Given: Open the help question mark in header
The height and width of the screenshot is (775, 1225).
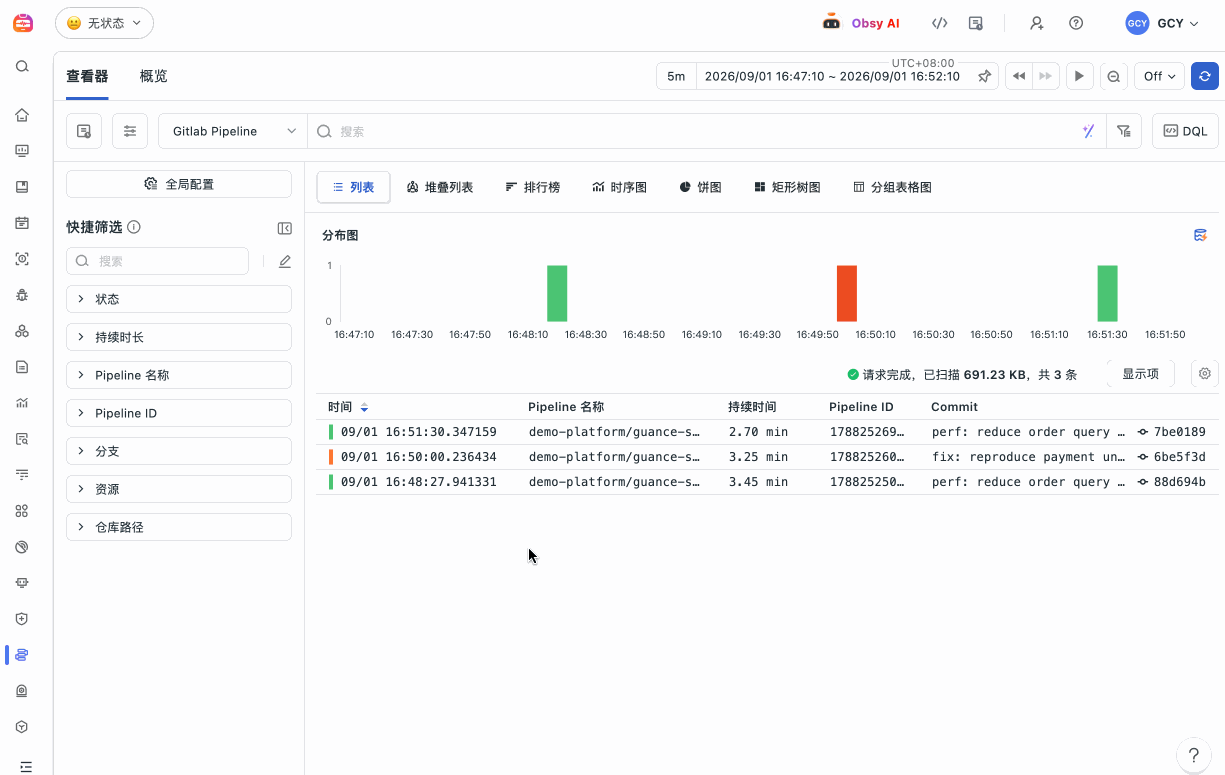Looking at the screenshot, I should coord(1076,22).
